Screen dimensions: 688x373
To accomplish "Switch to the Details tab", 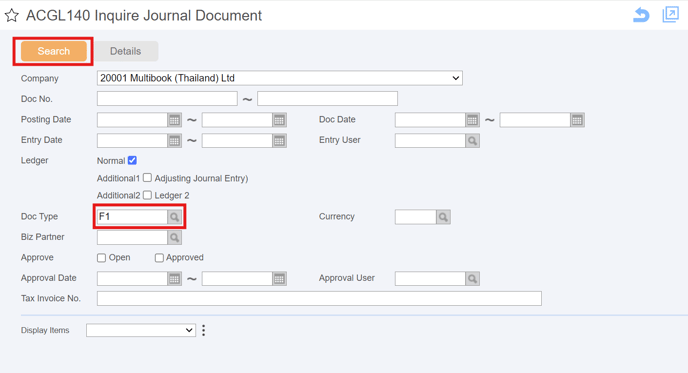I will tap(125, 51).
